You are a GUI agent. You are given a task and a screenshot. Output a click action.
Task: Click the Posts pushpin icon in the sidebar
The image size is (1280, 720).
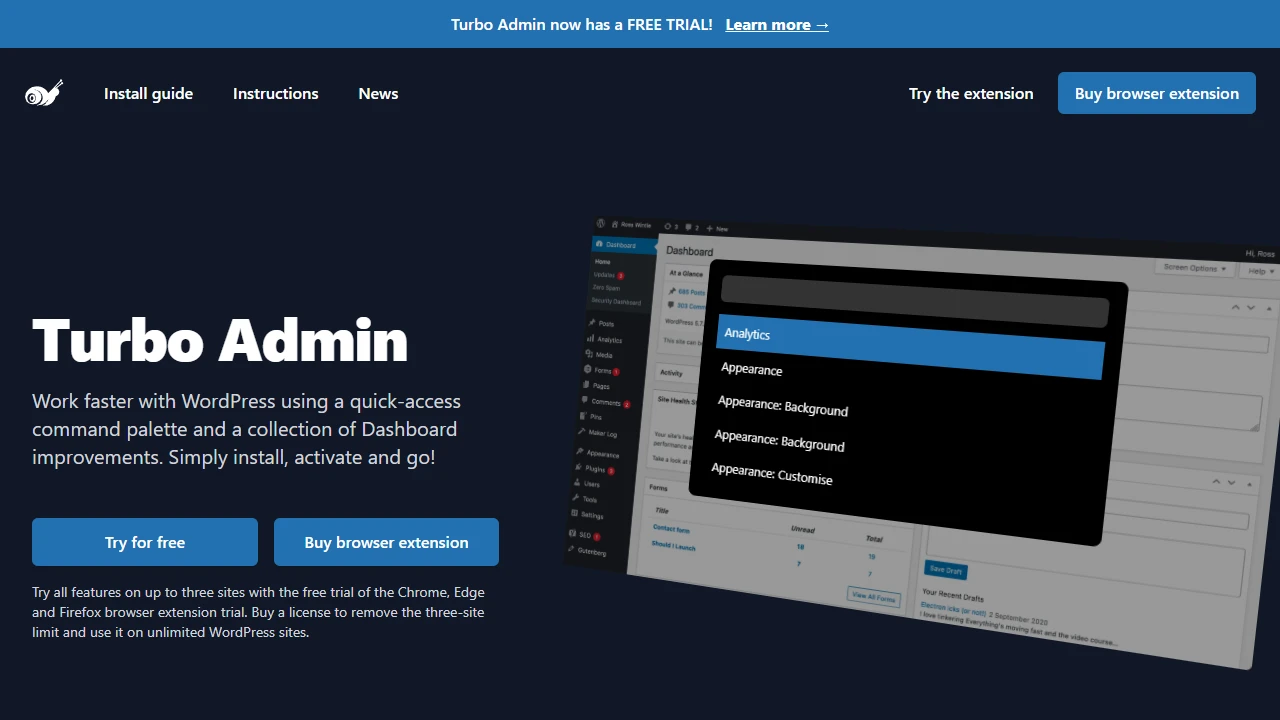tap(590, 323)
